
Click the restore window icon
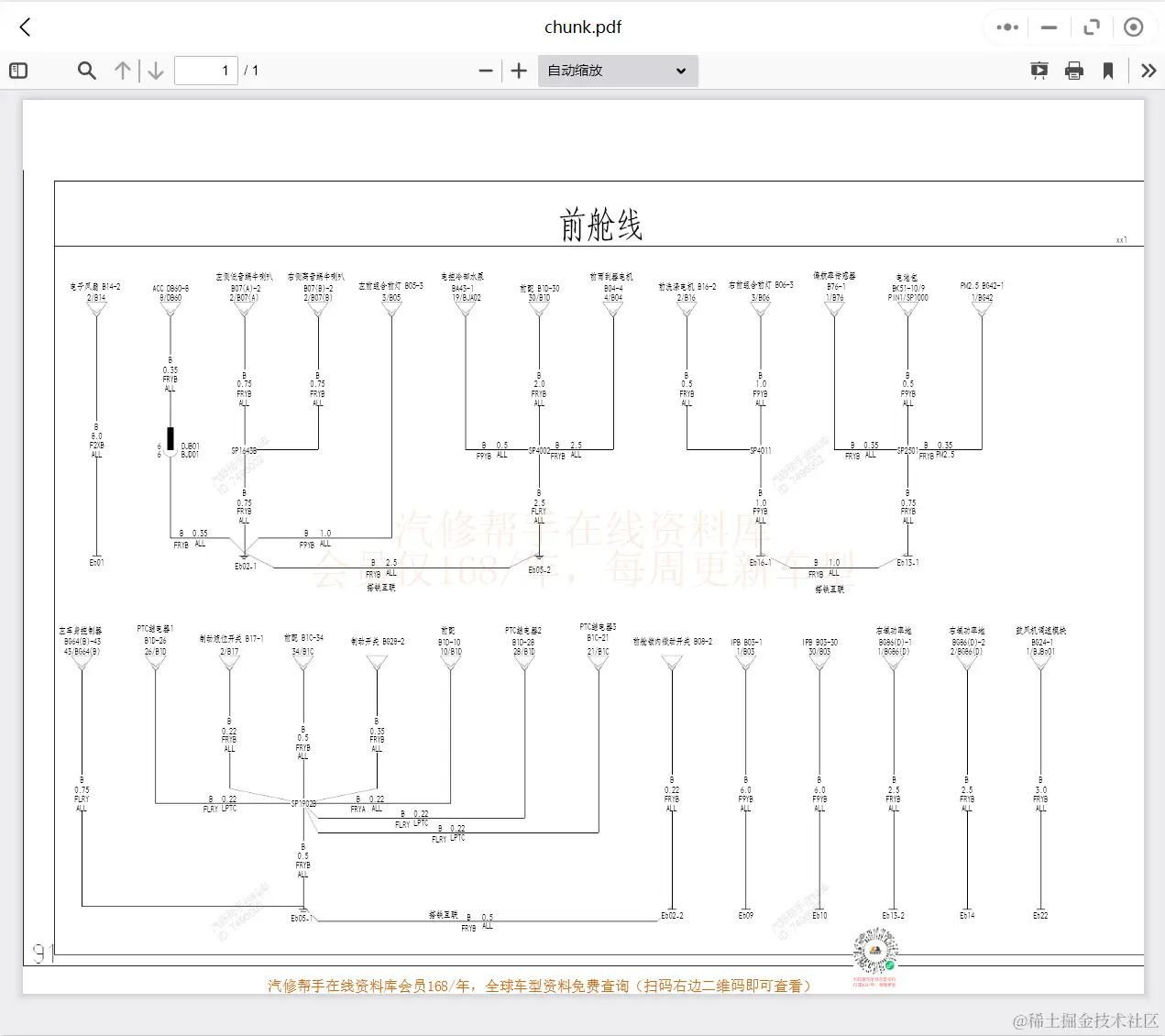pyautogui.click(x=1092, y=28)
